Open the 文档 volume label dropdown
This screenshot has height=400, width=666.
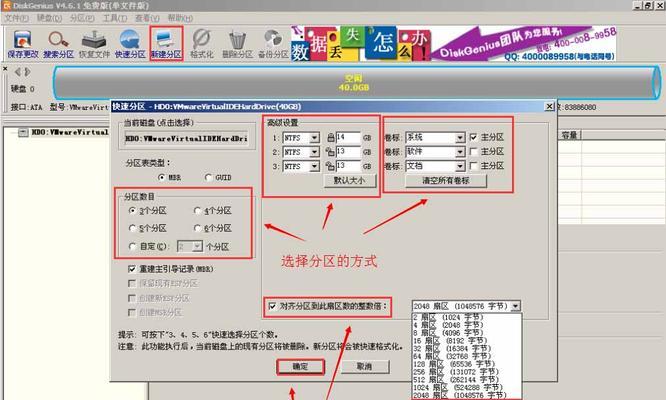[460, 166]
